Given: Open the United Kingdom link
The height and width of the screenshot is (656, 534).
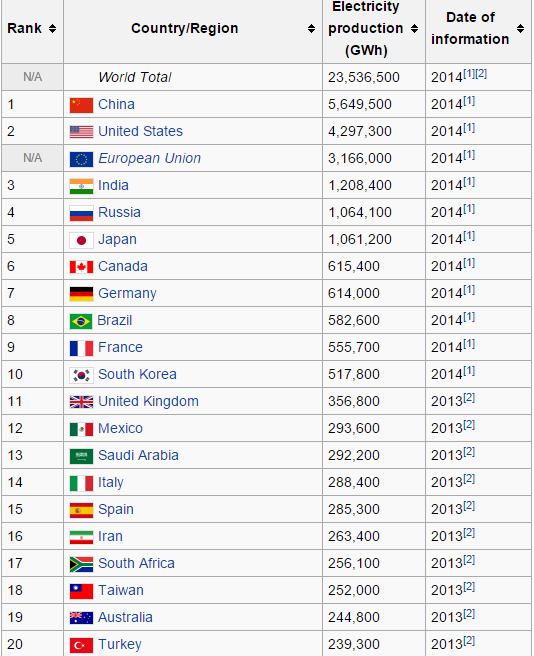Looking at the screenshot, I should click(x=148, y=401).
